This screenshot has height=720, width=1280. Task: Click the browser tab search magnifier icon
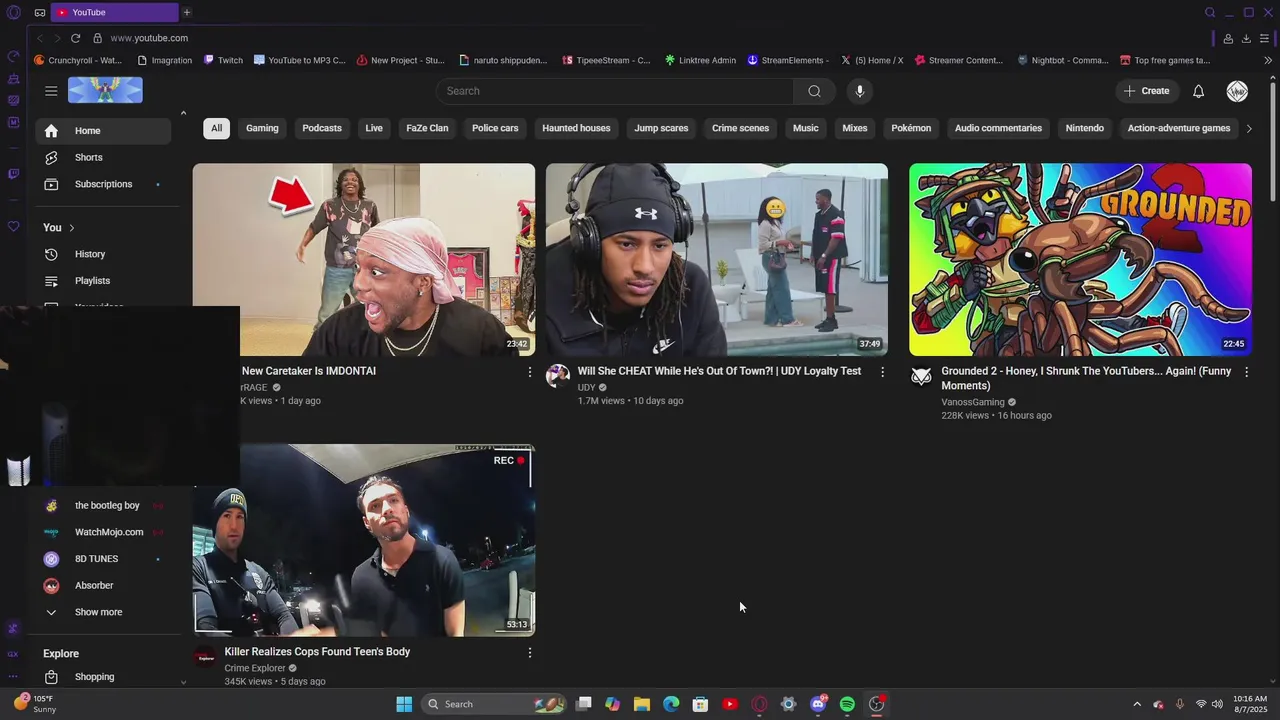pos(1210,12)
